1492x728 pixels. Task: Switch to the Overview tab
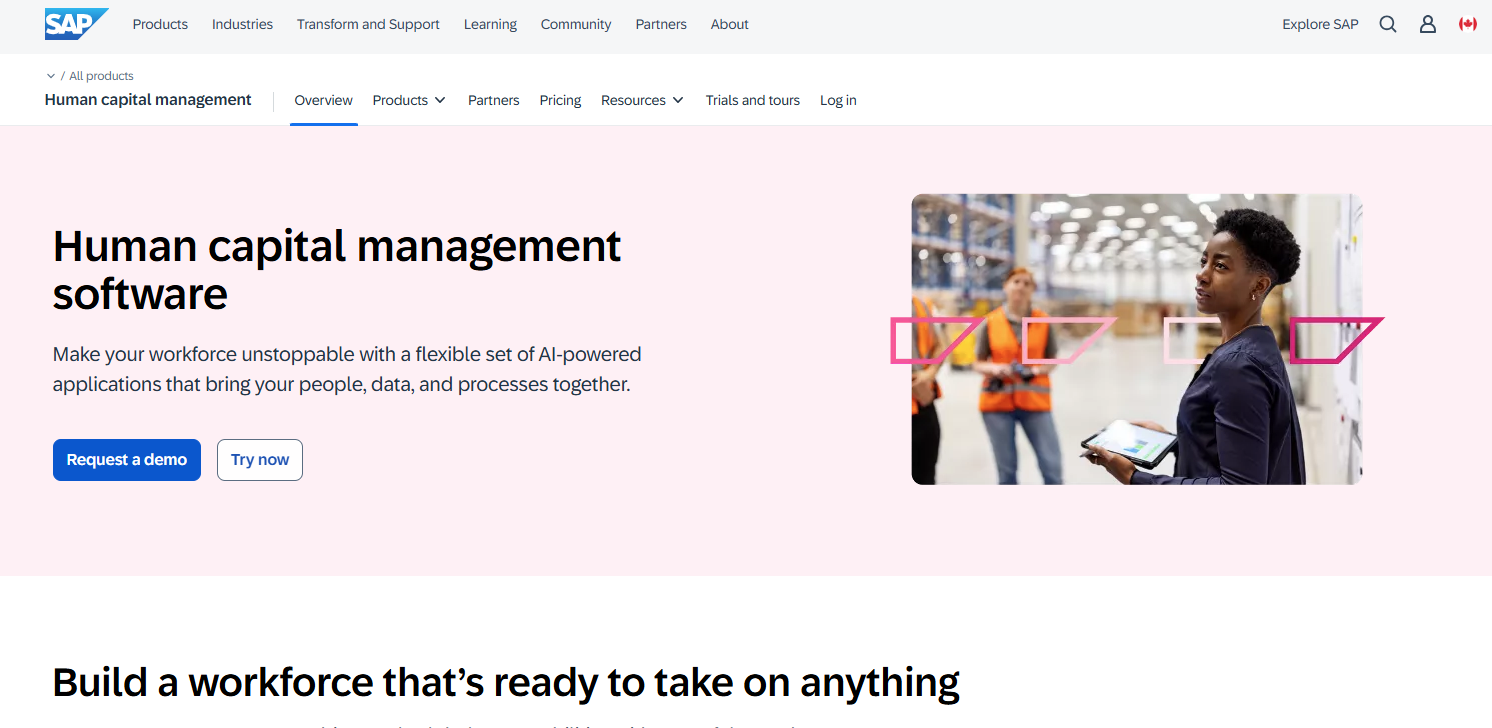(323, 100)
